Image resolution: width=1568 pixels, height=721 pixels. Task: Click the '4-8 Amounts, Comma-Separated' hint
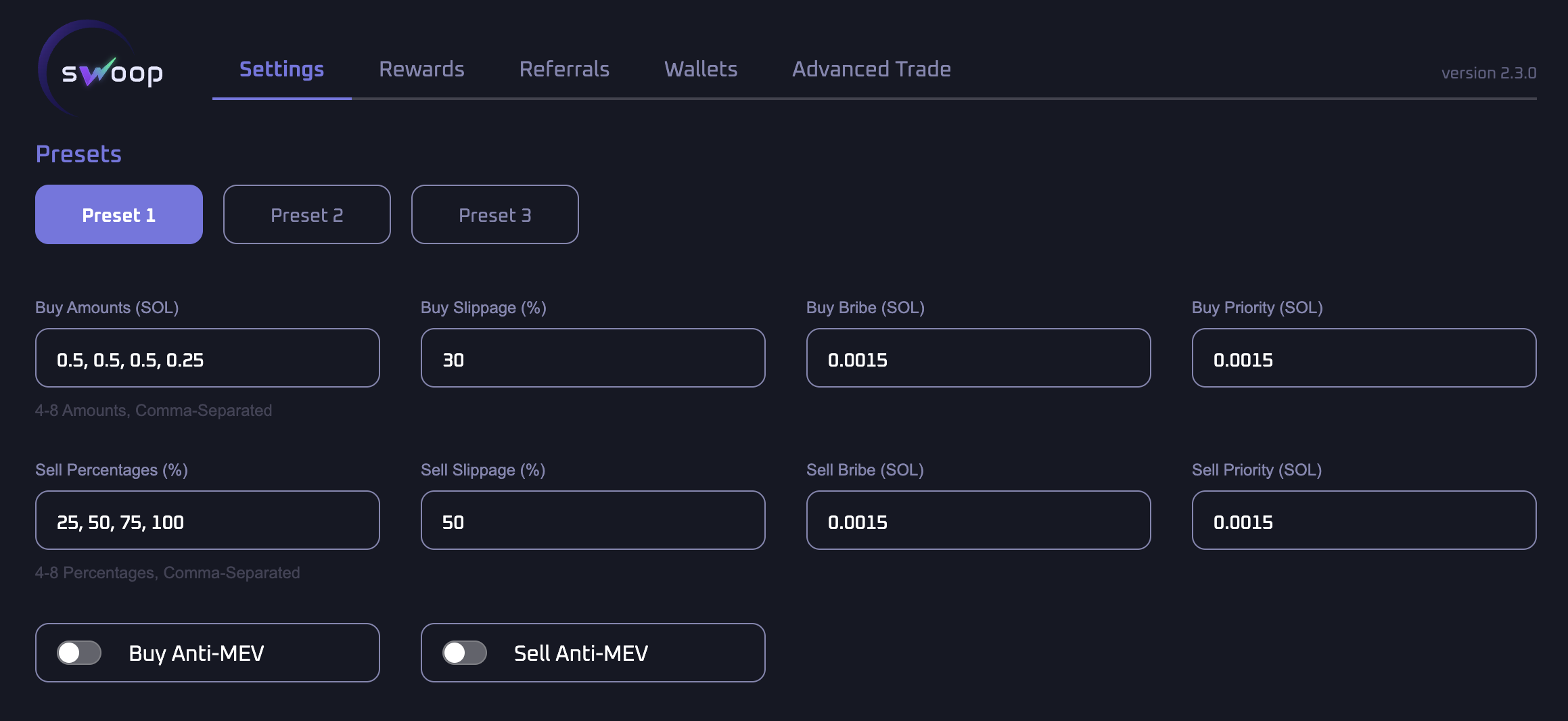pos(154,411)
